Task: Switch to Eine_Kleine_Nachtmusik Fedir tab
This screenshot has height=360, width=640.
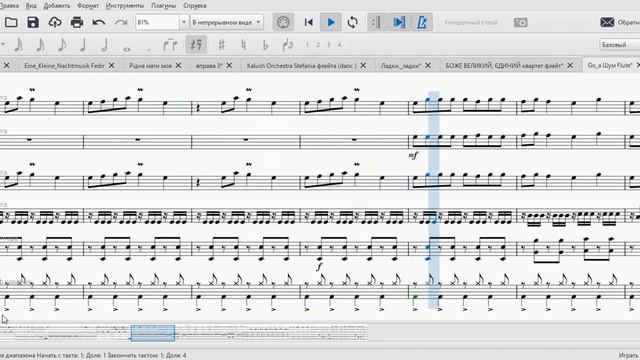Action: (64, 65)
